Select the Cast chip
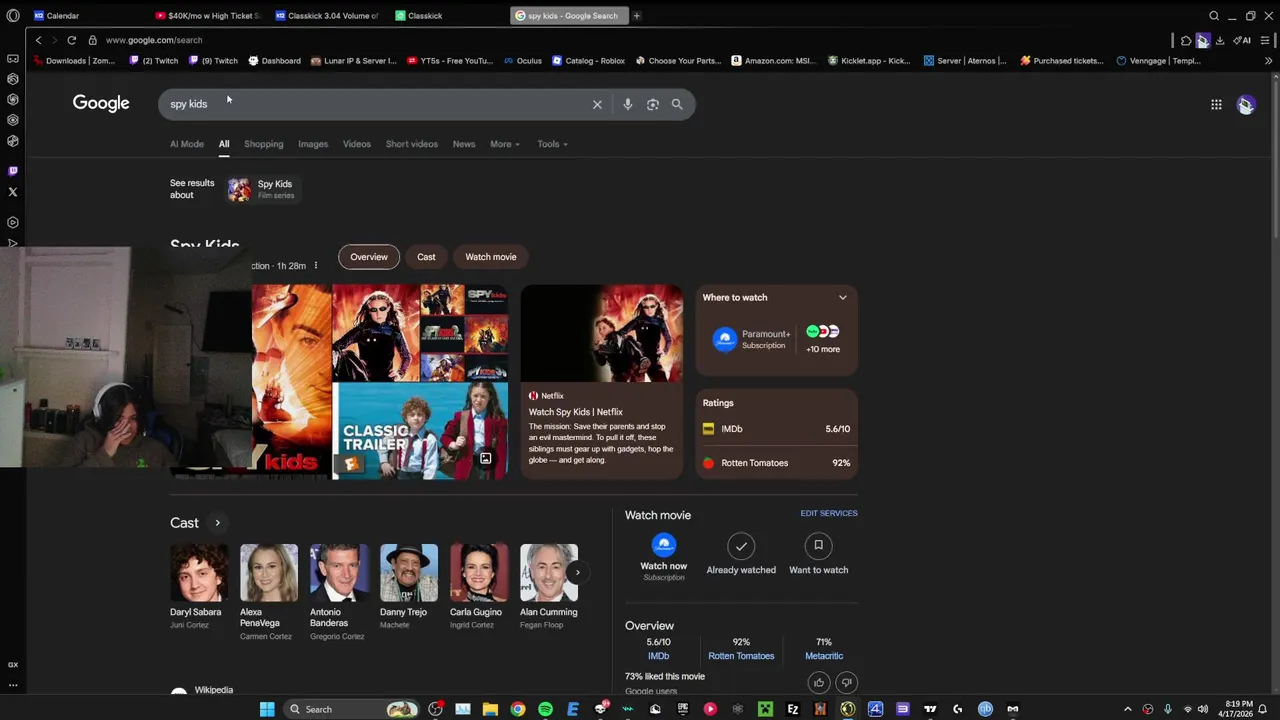 point(426,257)
